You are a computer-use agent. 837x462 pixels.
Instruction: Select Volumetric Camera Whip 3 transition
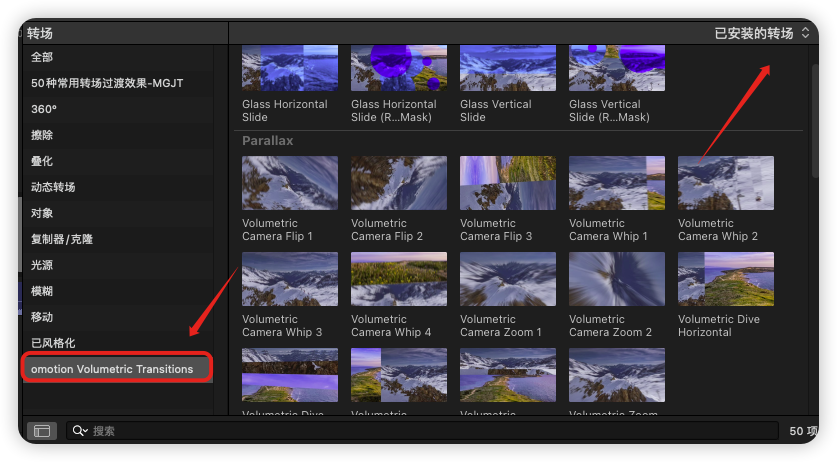point(290,279)
